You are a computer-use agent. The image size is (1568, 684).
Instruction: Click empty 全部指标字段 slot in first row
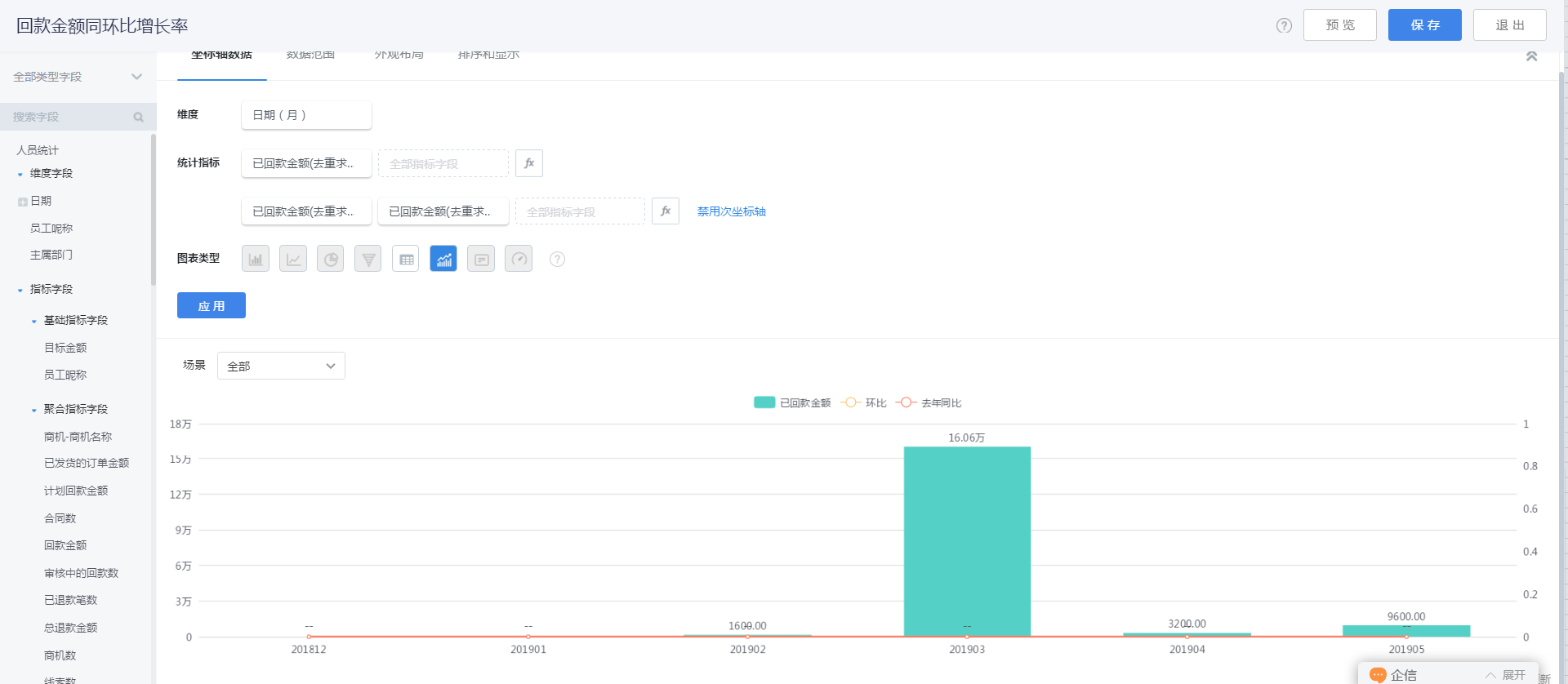click(443, 163)
